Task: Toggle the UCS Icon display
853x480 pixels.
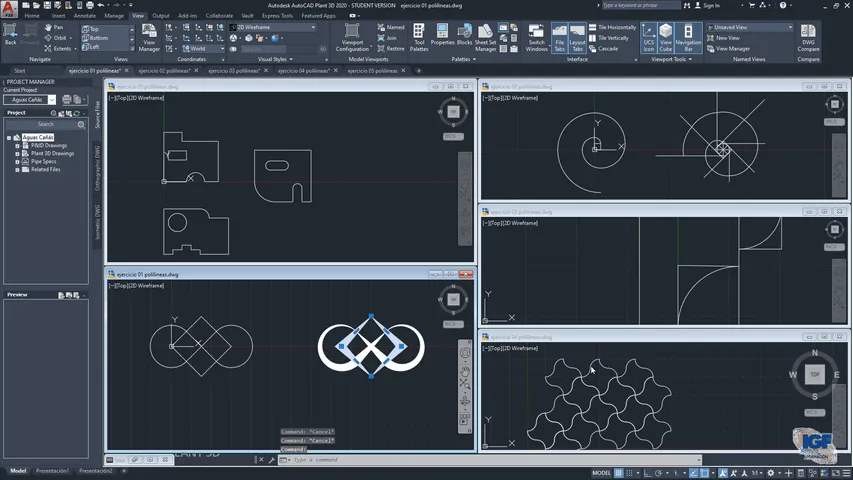Action: [648, 38]
